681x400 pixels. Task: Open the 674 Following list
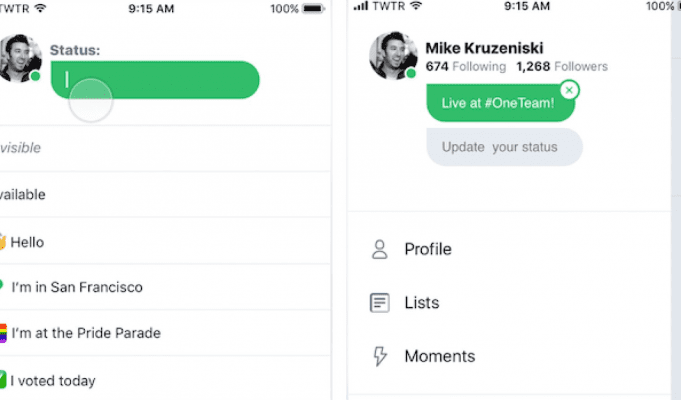(x=466, y=66)
